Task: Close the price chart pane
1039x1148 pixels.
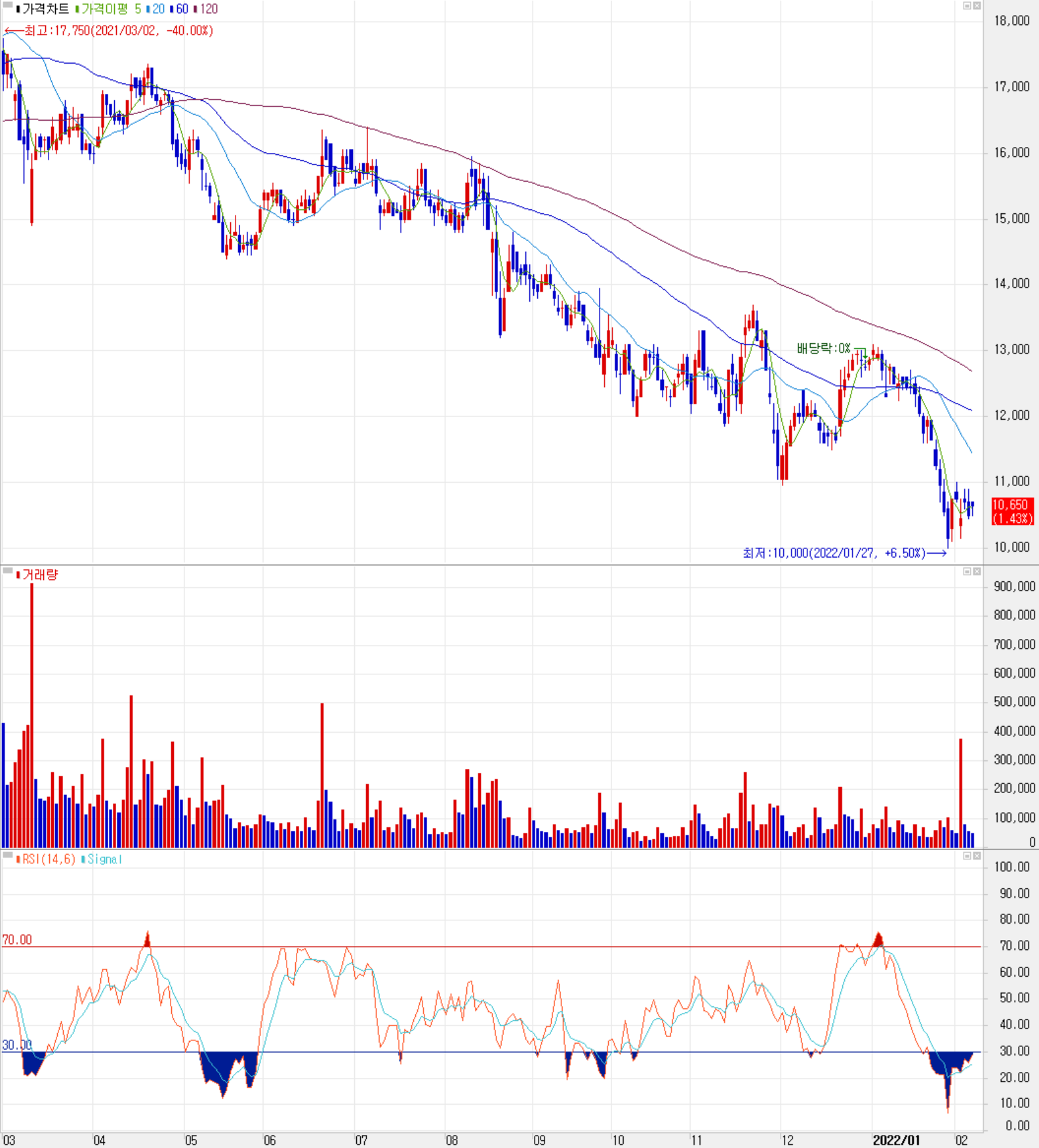Action: tap(977, 5)
